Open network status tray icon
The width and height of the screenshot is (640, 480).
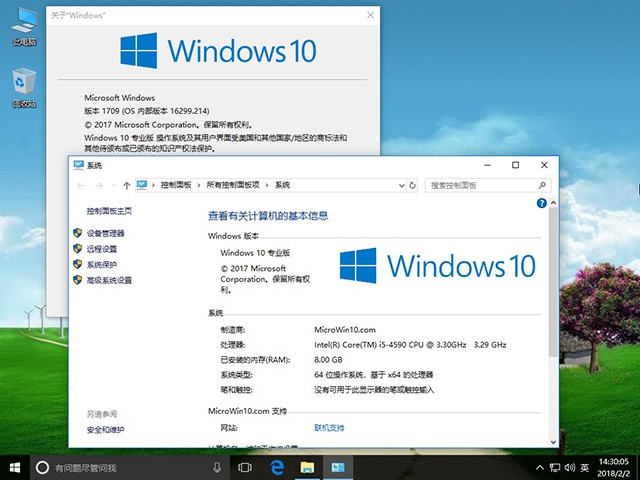click(555, 468)
